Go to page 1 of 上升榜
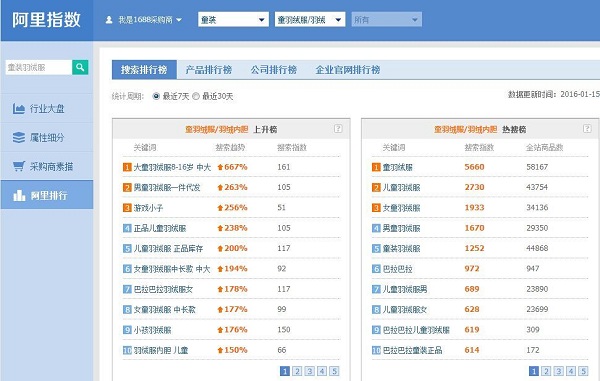The image size is (600, 381). coord(285,371)
